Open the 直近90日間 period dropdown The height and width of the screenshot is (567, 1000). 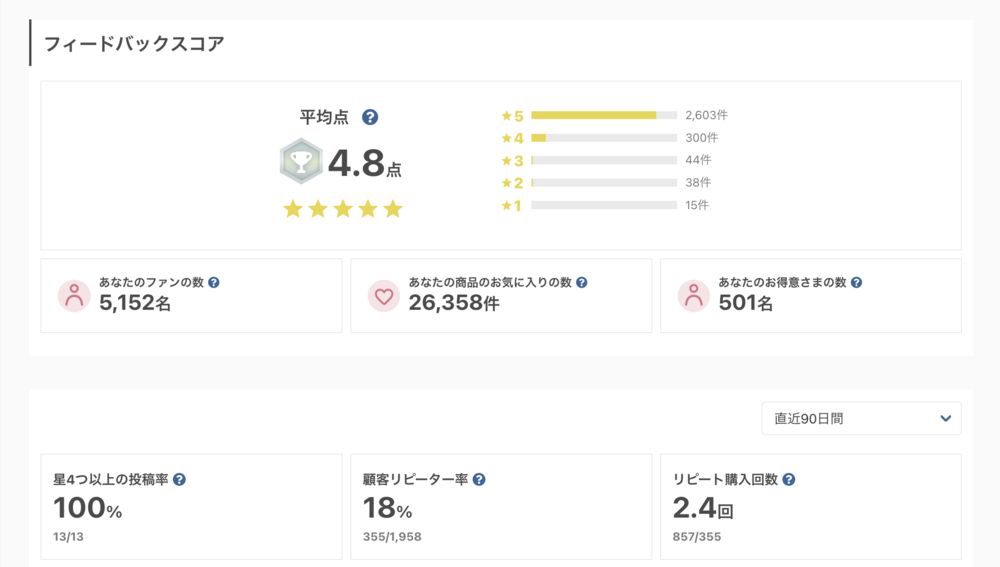click(x=861, y=419)
